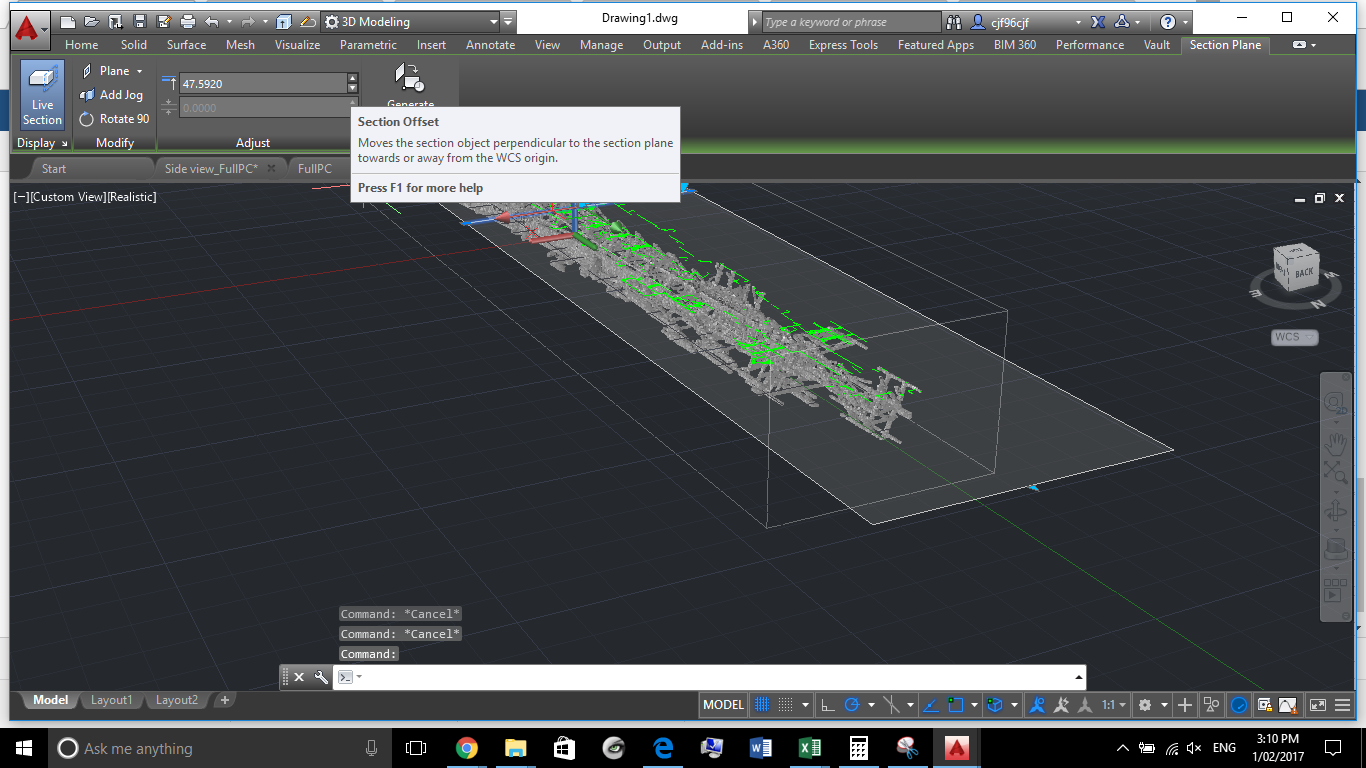Image resolution: width=1366 pixels, height=768 pixels.
Task: Click the MODEL button in the status bar
Action: click(722, 704)
